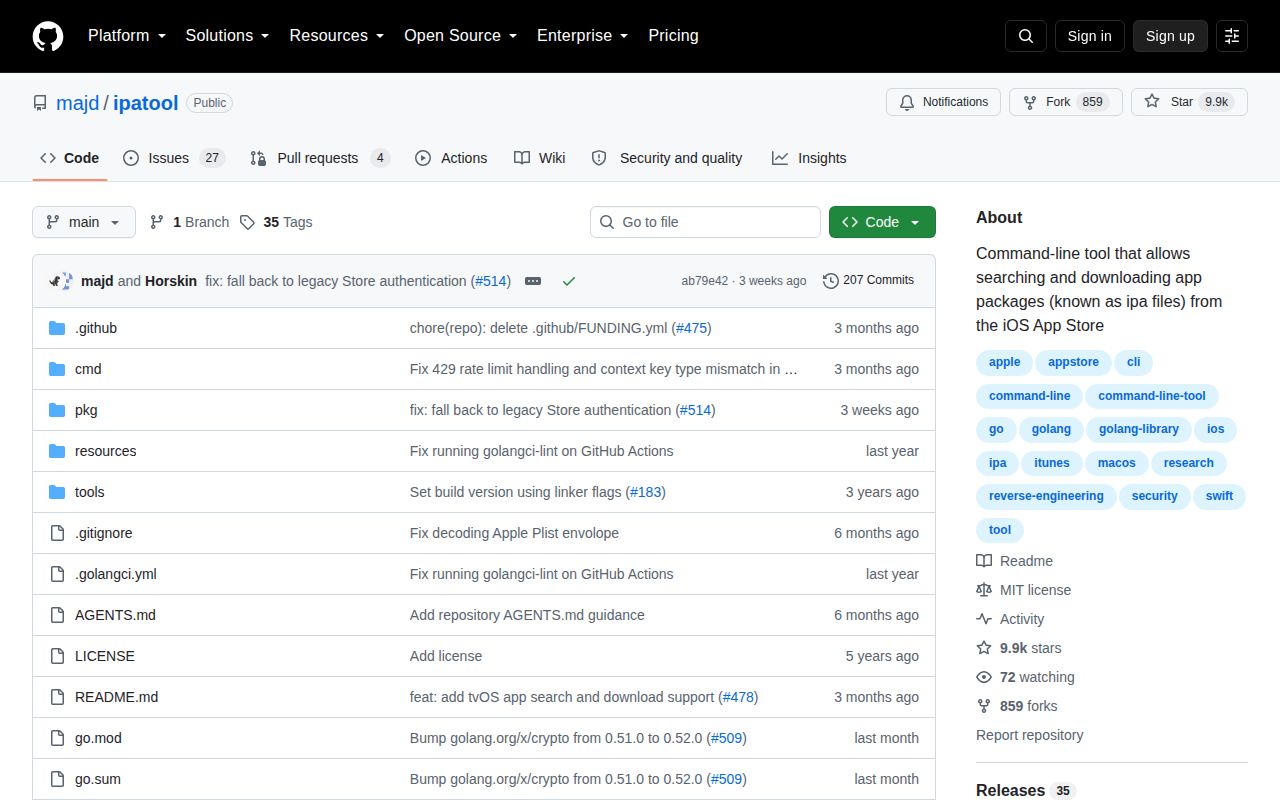Switch to the Pull requests tab
This screenshot has width=1280, height=800.
(x=320, y=158)
